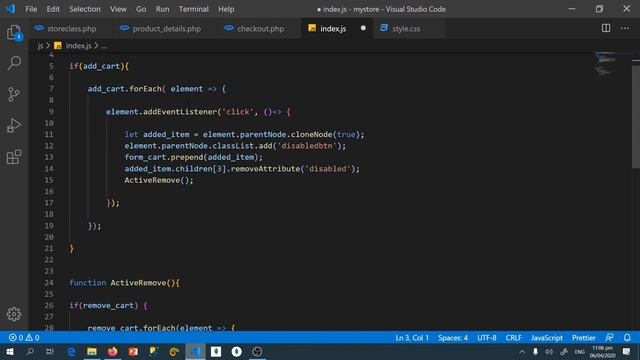
Task: Click 'if(add_cart){' on line 5
Action: 99,66
